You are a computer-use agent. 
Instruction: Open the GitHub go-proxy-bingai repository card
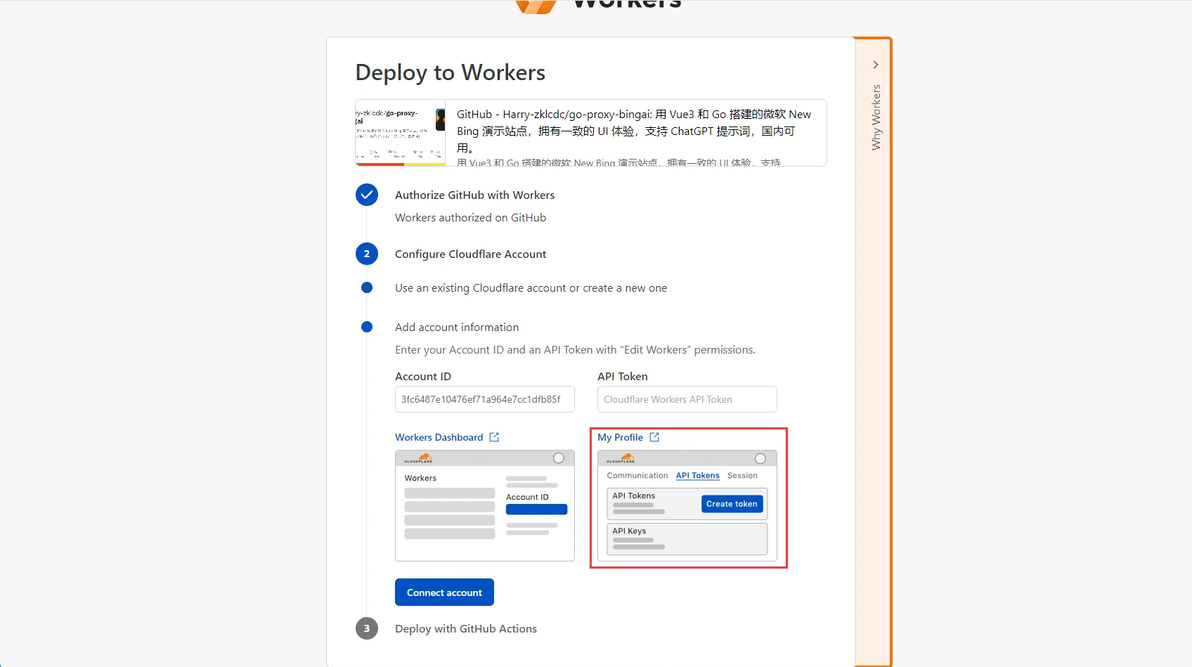pos(591,132)
